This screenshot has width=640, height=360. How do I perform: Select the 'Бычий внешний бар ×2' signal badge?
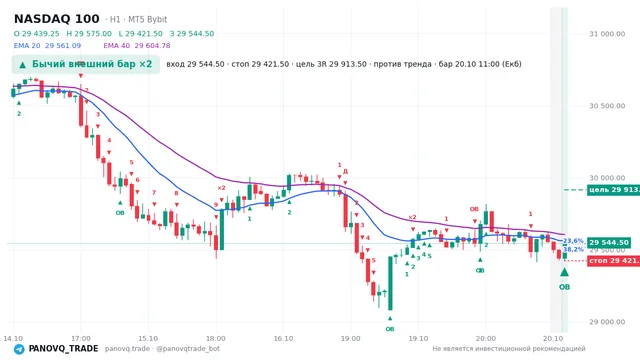coord(86,64)
